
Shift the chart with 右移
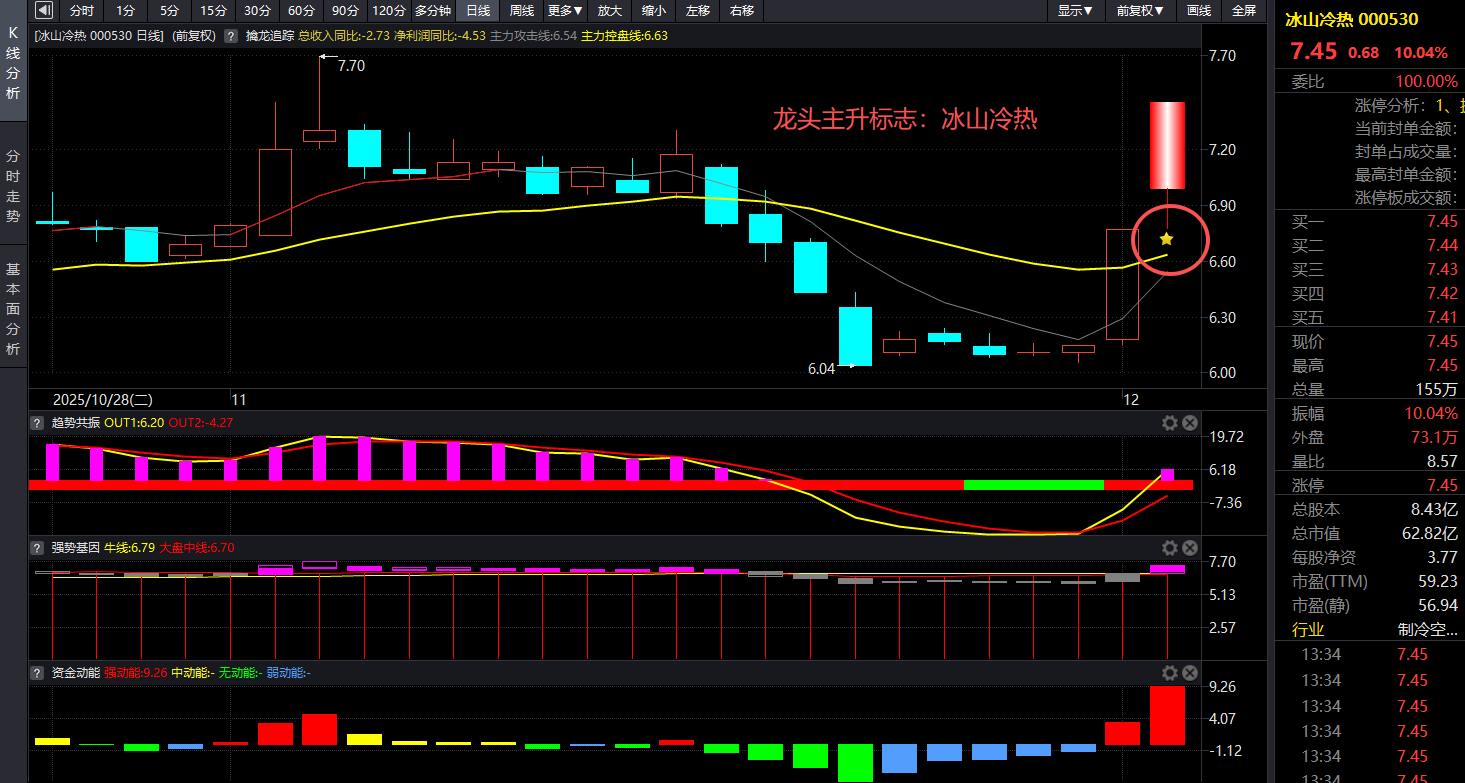pos(742,11)
